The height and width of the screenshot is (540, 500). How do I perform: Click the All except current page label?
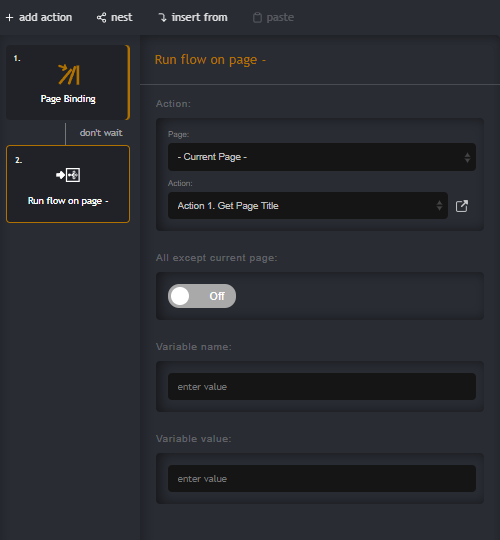pyautogui.click(x=216, y=258)
